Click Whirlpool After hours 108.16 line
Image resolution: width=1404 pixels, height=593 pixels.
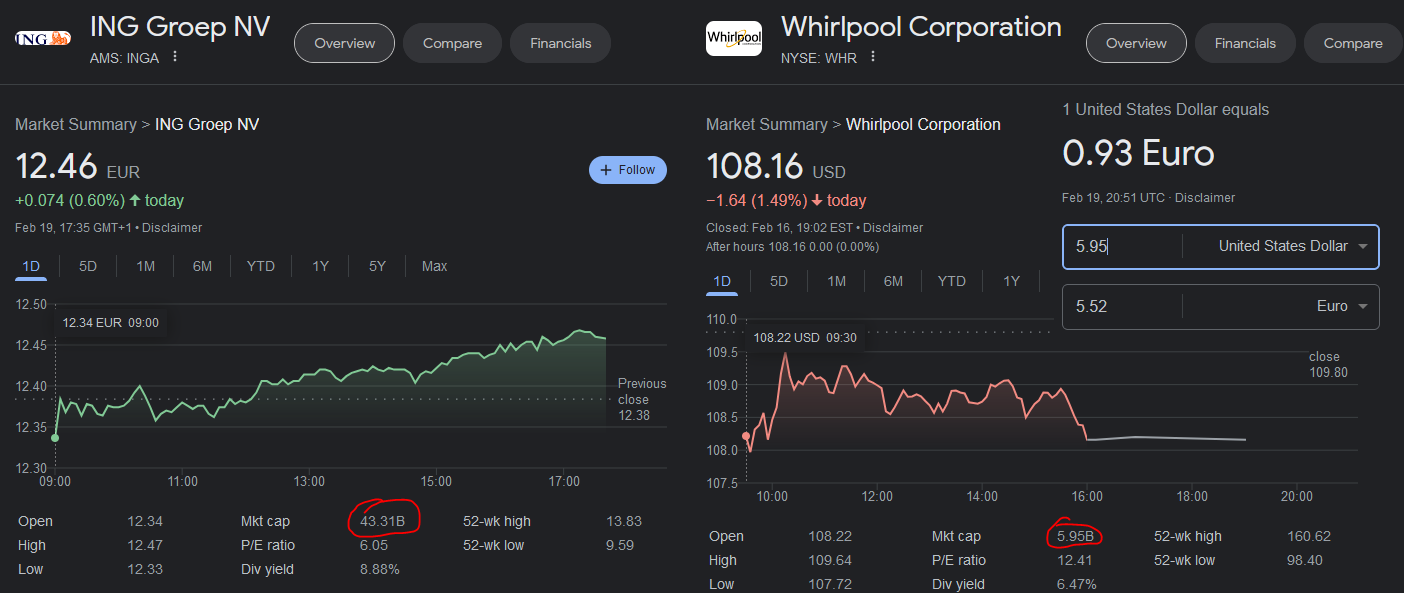click(x=792, y=247)
